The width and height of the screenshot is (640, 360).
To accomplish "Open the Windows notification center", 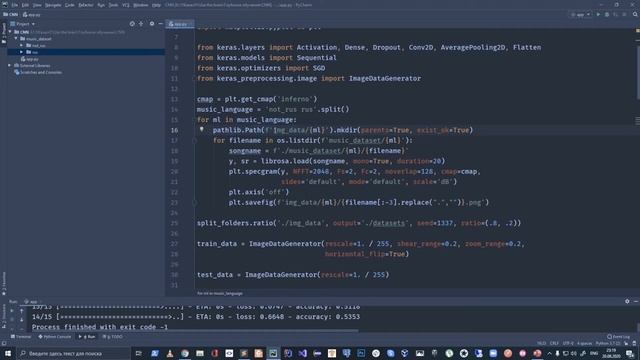I will [630, 353].
